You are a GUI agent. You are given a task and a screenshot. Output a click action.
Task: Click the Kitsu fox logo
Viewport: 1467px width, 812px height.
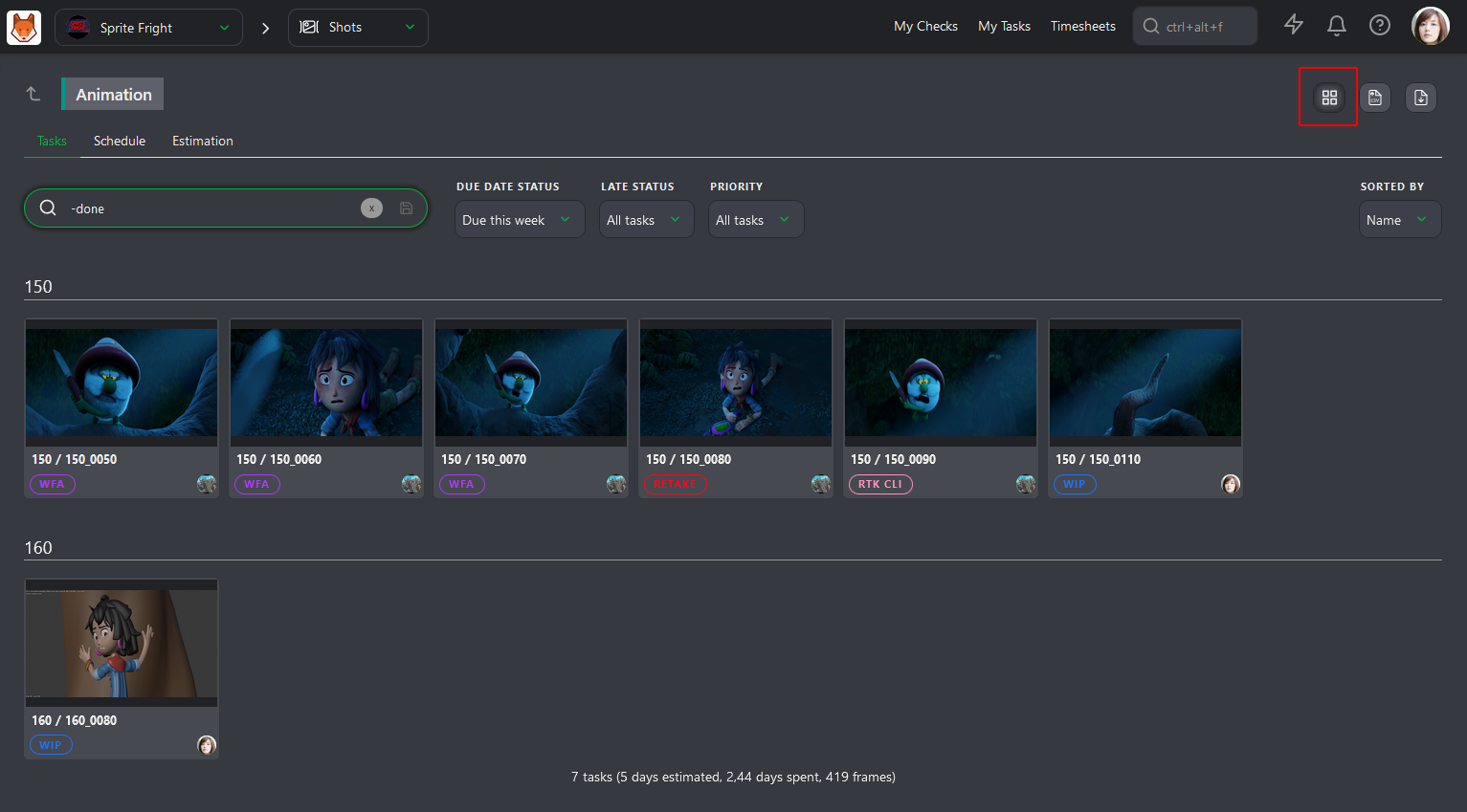click(24, 27)
